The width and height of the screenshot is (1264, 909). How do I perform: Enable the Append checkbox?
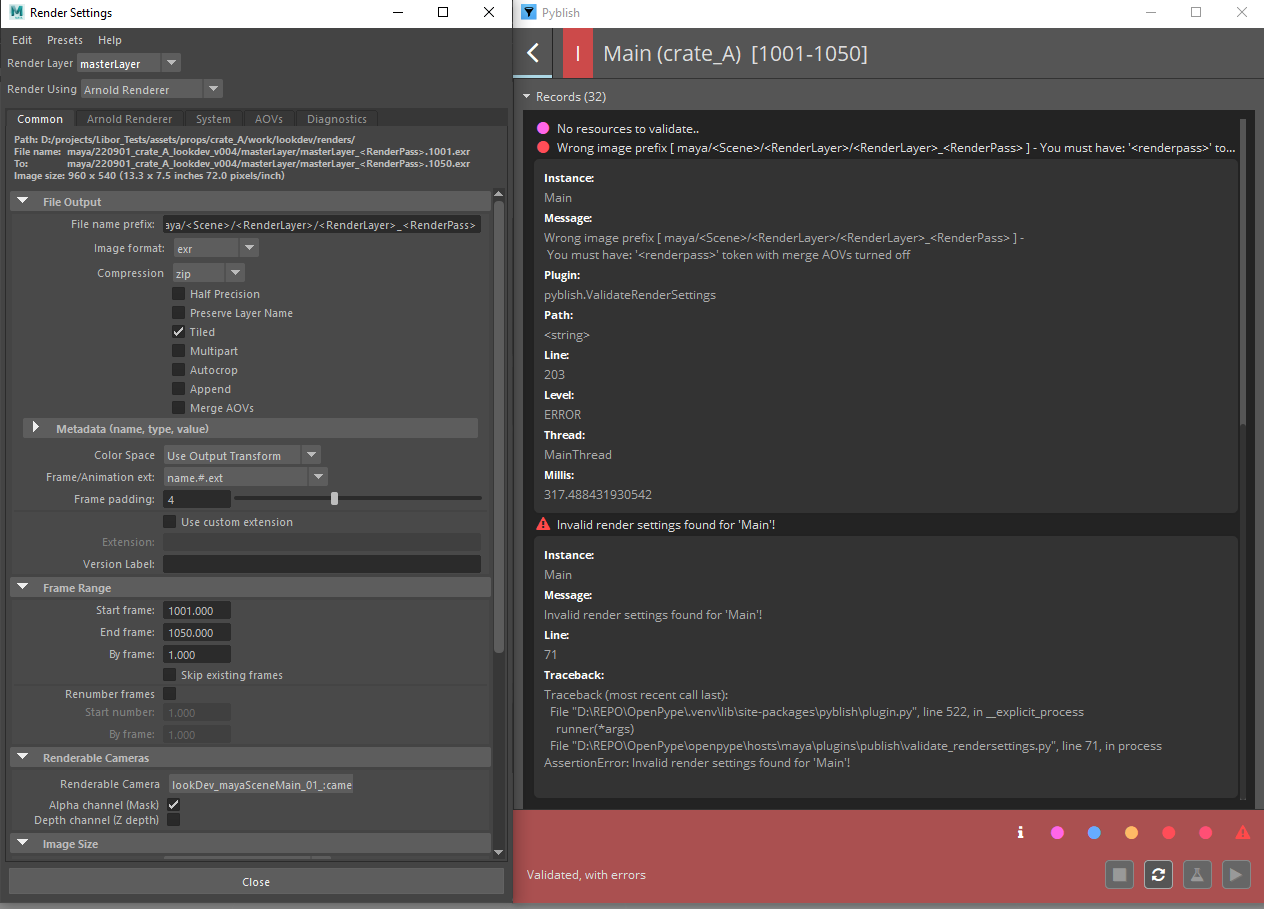[178, 389]
